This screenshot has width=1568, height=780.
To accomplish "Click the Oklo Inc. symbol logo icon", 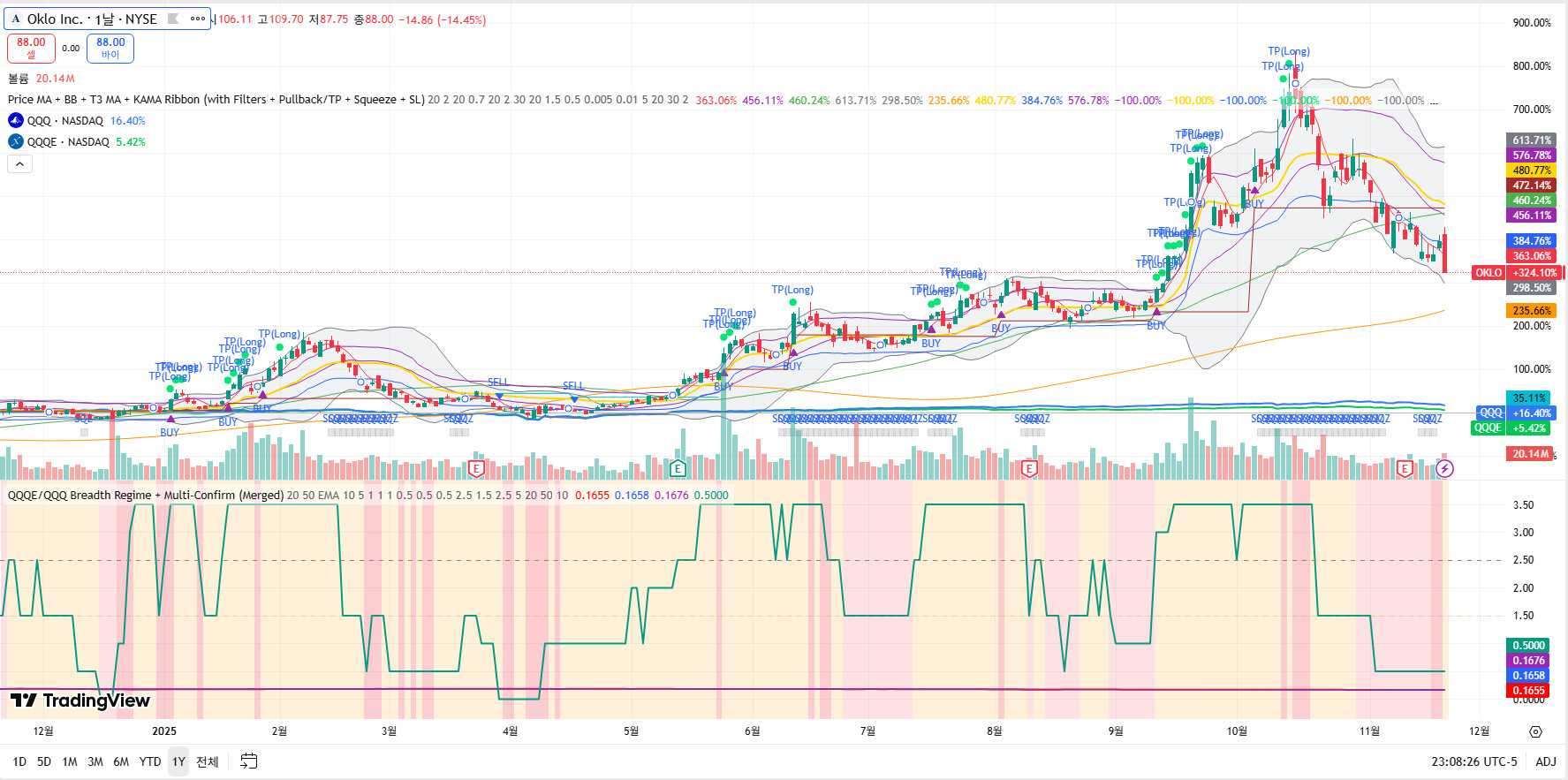I will point(16,19).
